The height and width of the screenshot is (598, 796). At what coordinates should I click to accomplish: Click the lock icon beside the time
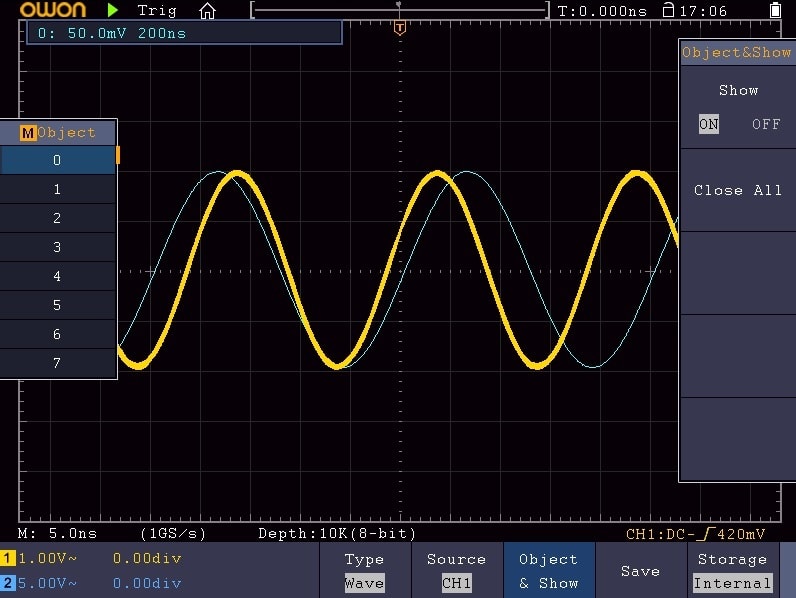668,10
